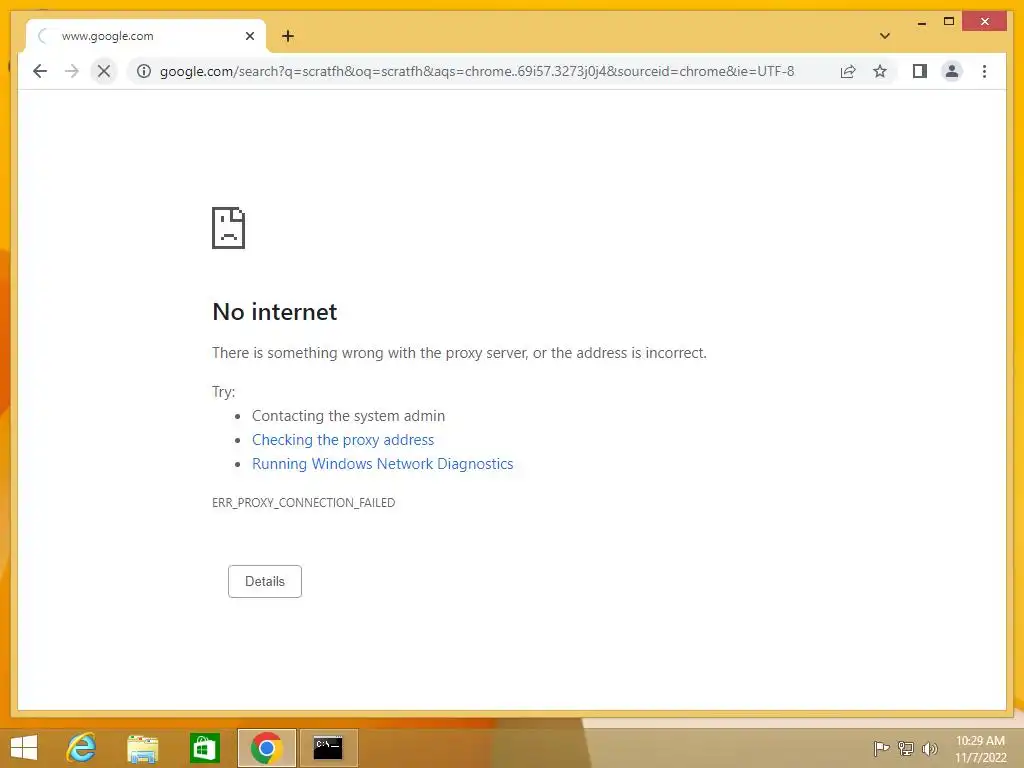Open Chrome three-dot menu

[984, 71]
